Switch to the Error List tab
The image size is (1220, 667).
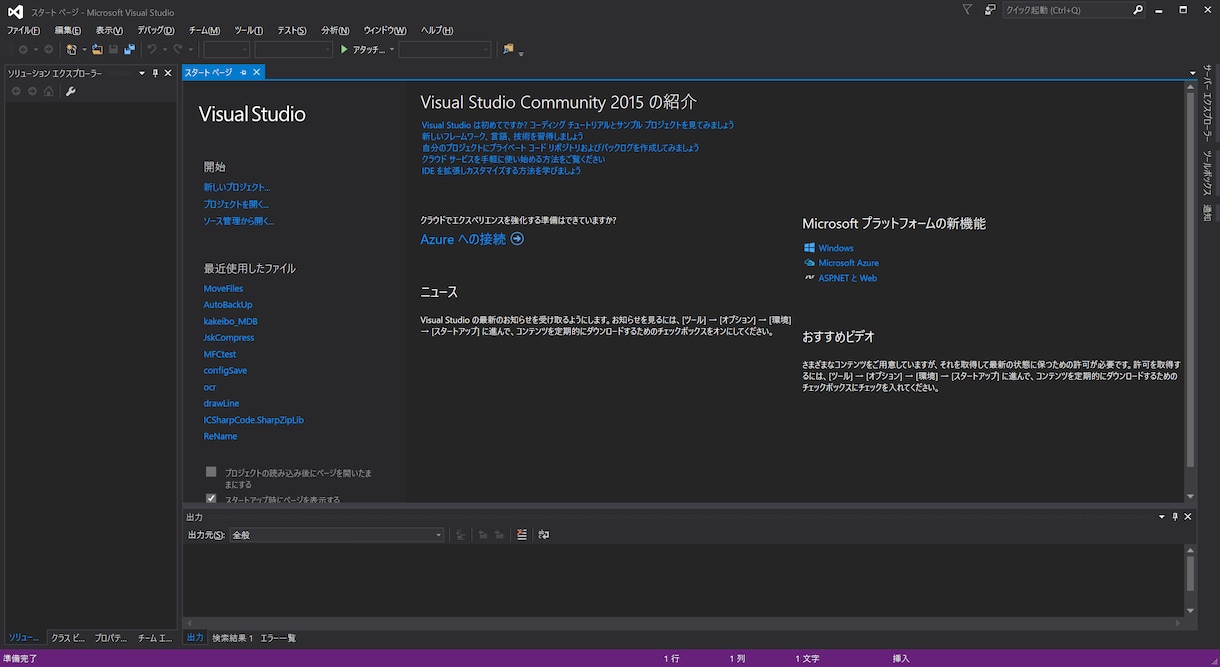click(278, 638)
